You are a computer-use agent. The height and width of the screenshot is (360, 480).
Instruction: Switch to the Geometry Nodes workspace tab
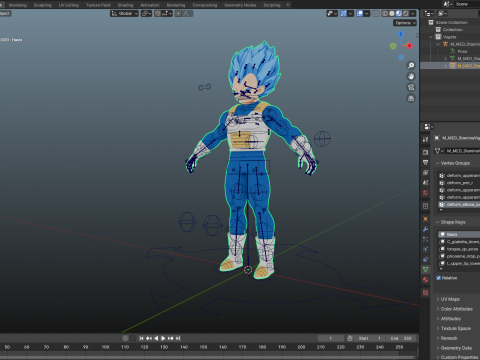240,5
